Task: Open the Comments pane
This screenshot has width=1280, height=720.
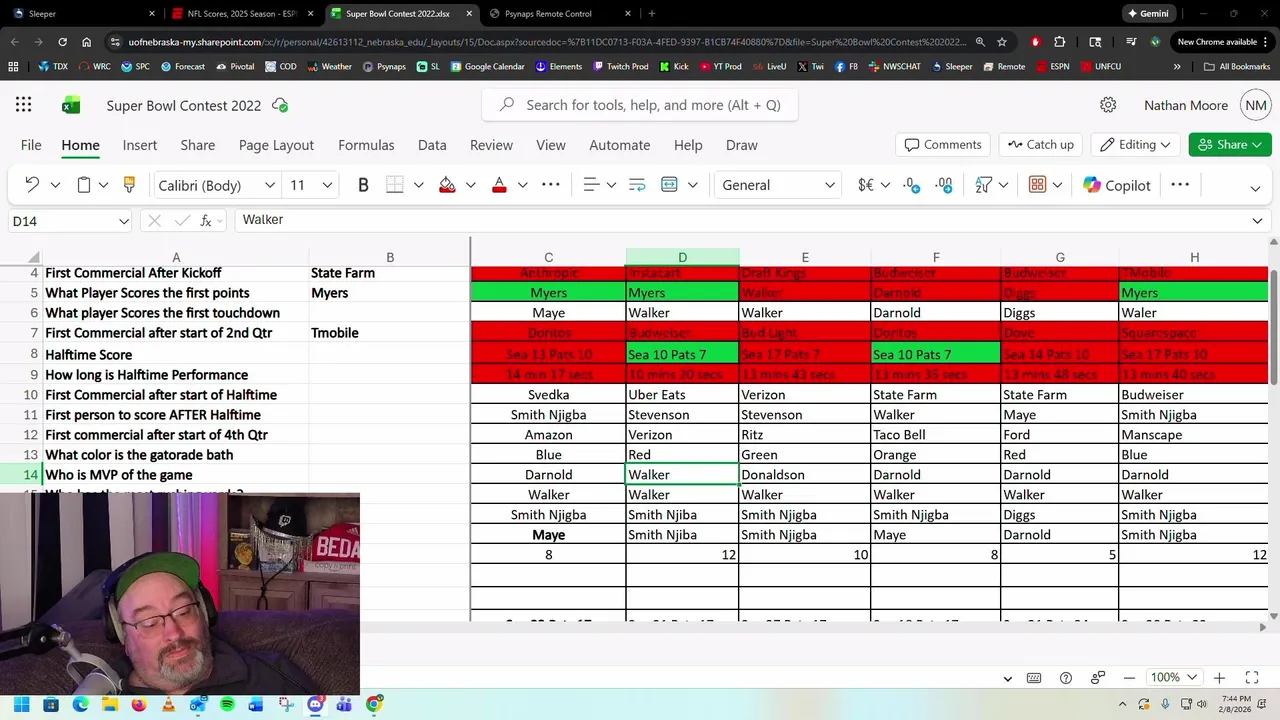Action: click(x=943, y=145)
